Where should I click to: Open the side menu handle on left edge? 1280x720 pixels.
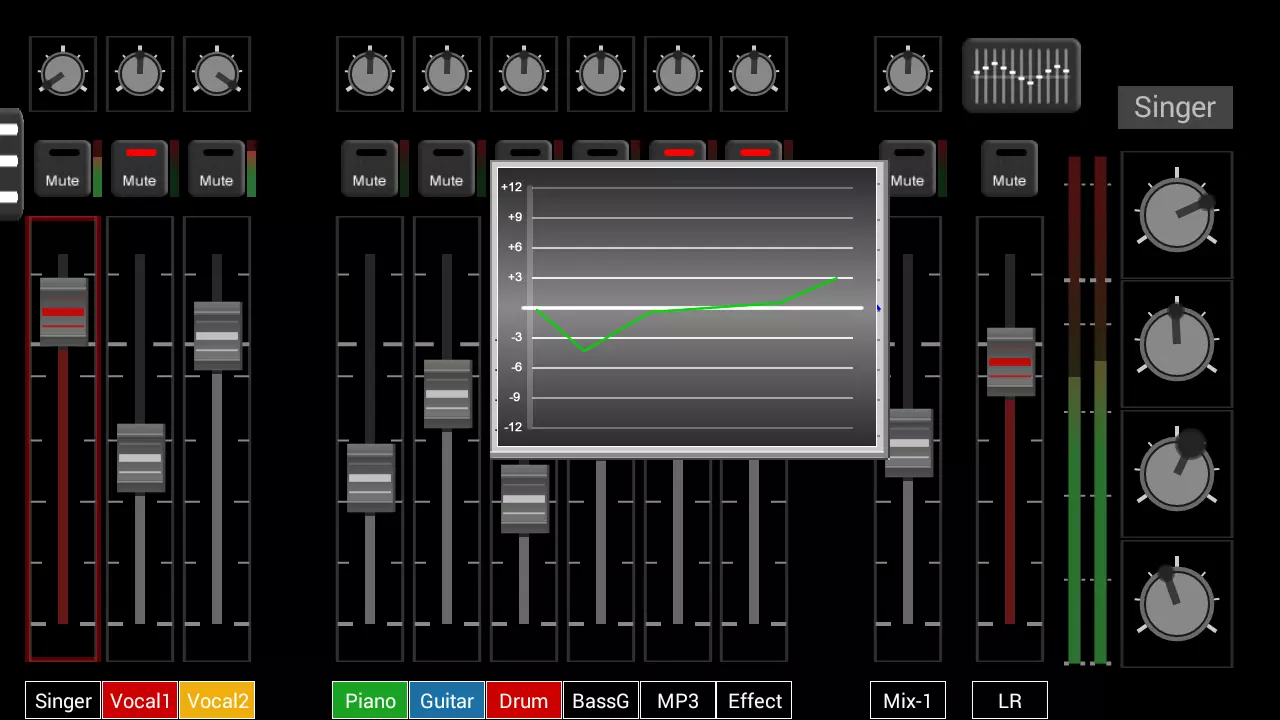(x=10, y=164)
